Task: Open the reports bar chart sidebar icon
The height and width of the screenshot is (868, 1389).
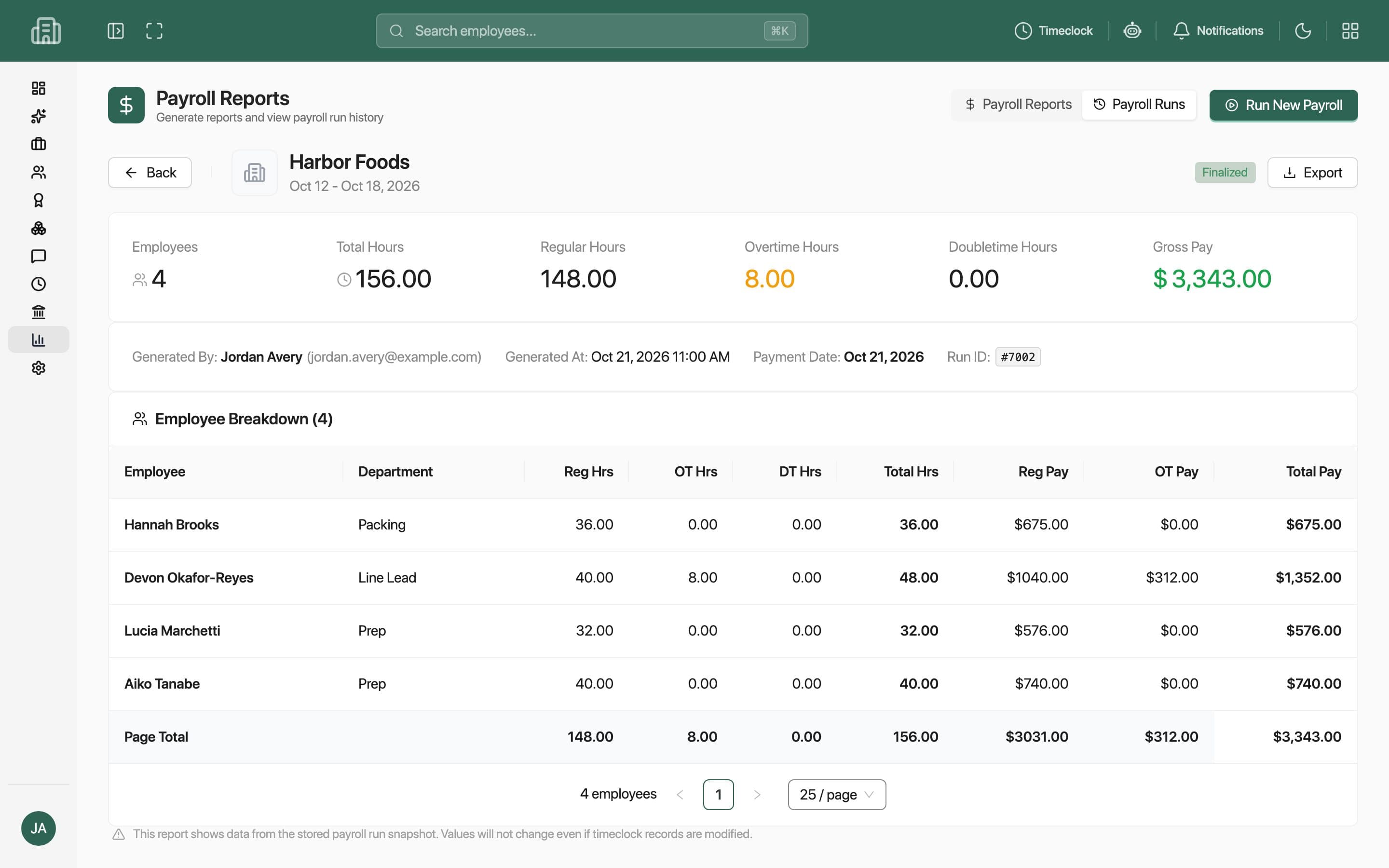Action: click(39, 340)
